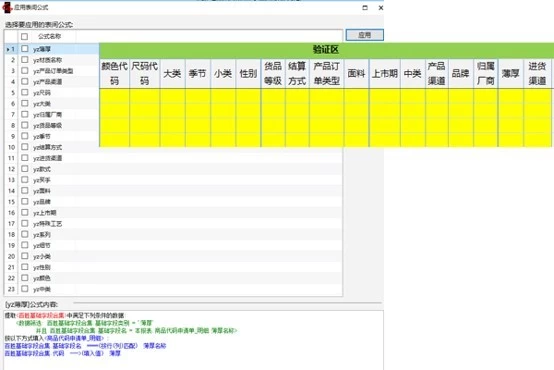Select the 上市期 column header

385,74
